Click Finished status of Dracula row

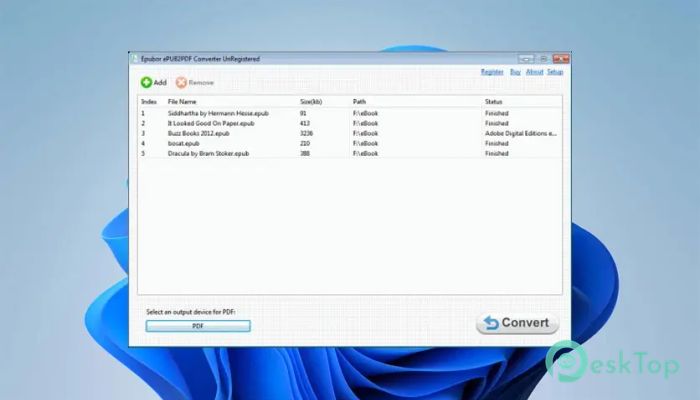click(496, 153)
